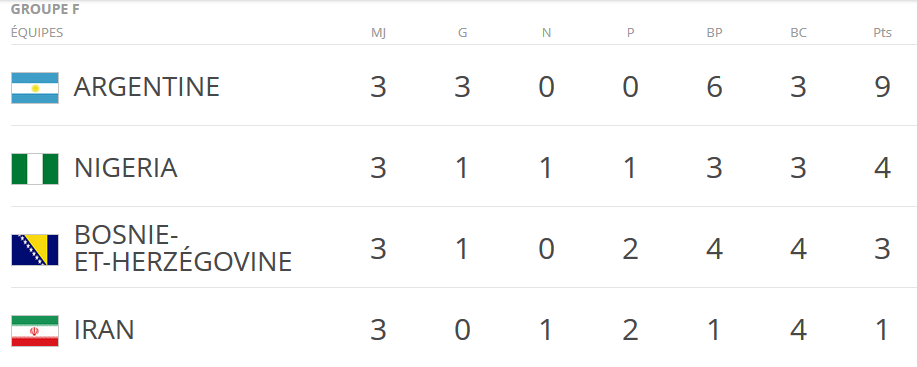Click the BC goals-against column header
The height and width of the screenshot is (367, 917).
click(798, 33)
